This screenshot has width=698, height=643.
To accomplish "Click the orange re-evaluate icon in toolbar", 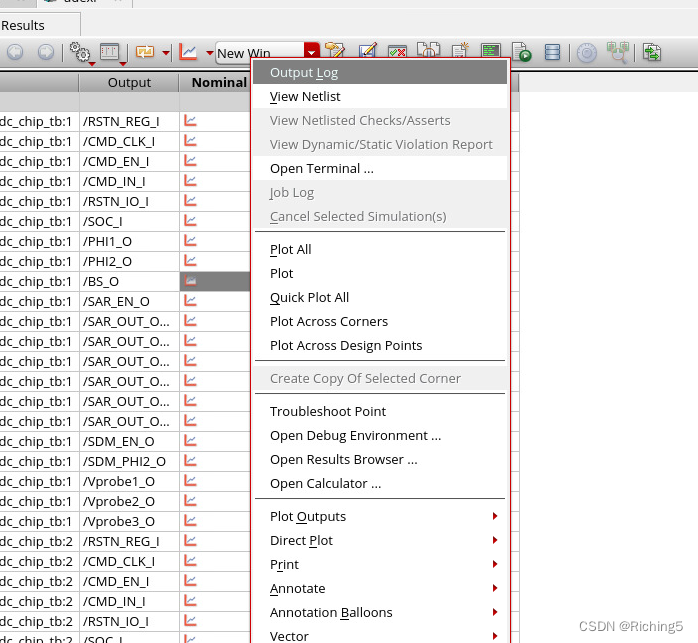I will (x=145, y=52).
